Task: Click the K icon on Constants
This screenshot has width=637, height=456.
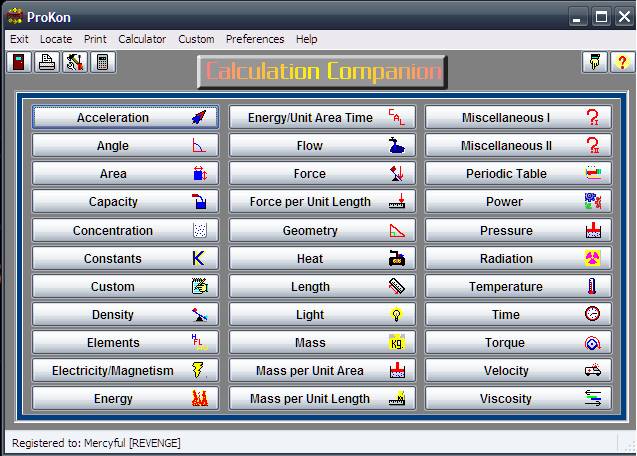Action: [x=199, y=258]
